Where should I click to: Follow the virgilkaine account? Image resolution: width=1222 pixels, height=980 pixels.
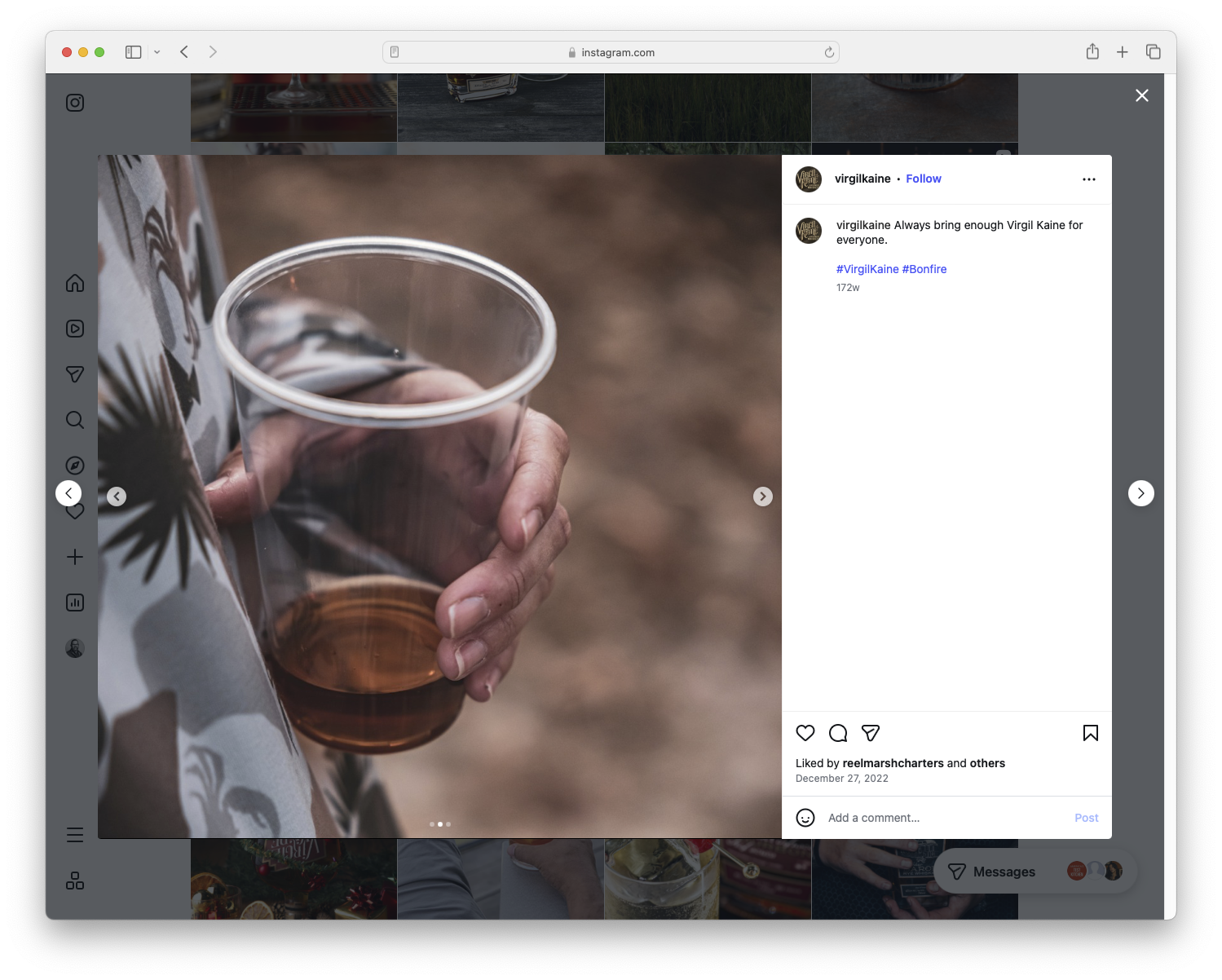pos(923,179)
